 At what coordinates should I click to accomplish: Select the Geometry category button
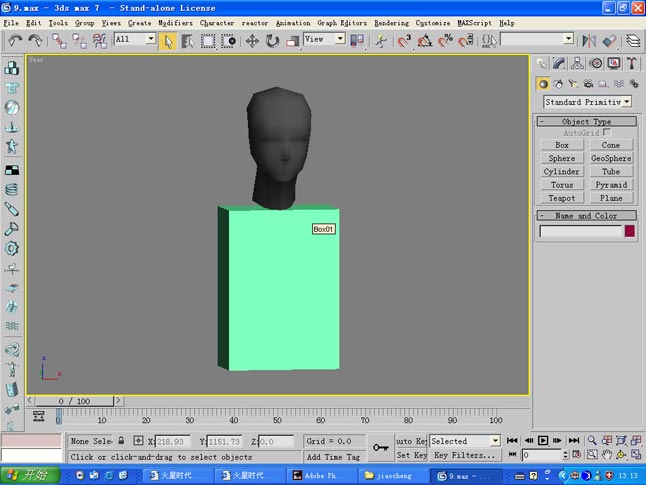click(543, 84)
